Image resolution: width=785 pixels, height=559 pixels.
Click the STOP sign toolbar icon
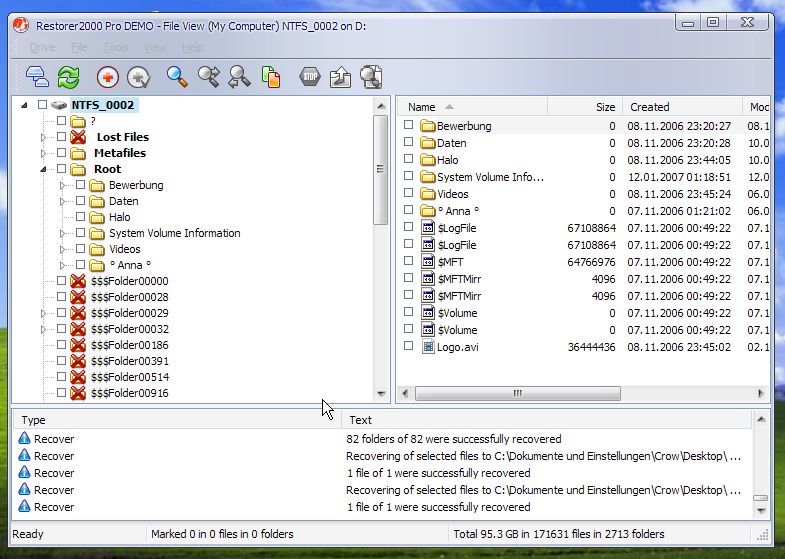click(310, 77)
